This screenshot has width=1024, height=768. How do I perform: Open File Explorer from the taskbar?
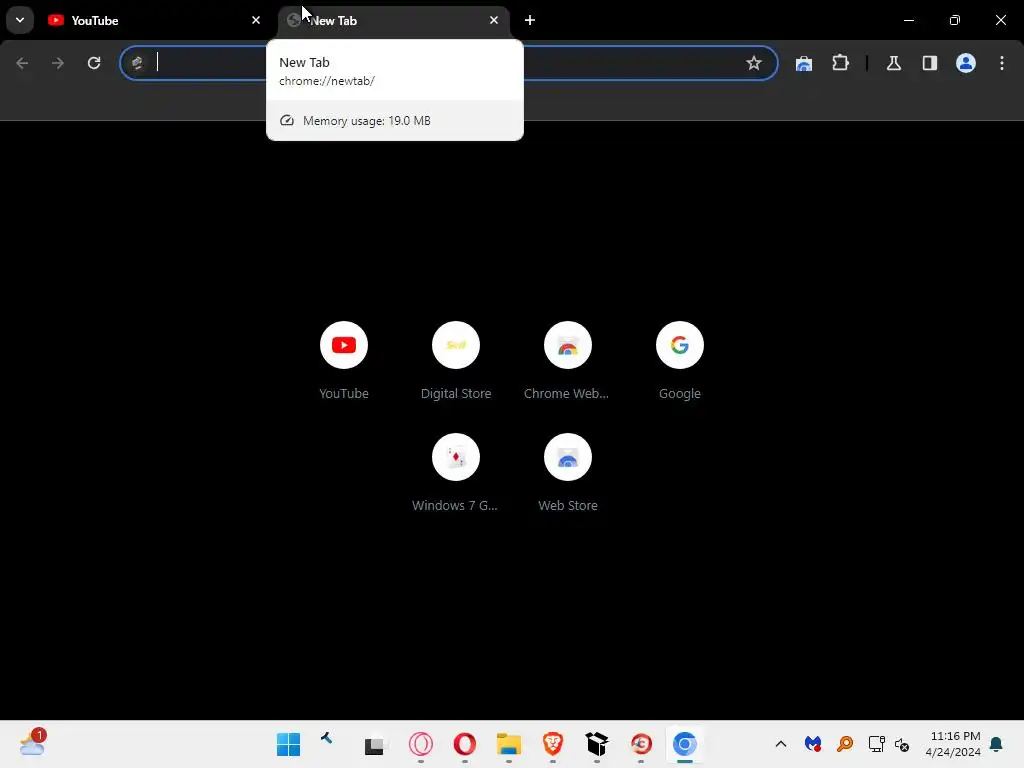coord(508,744)
